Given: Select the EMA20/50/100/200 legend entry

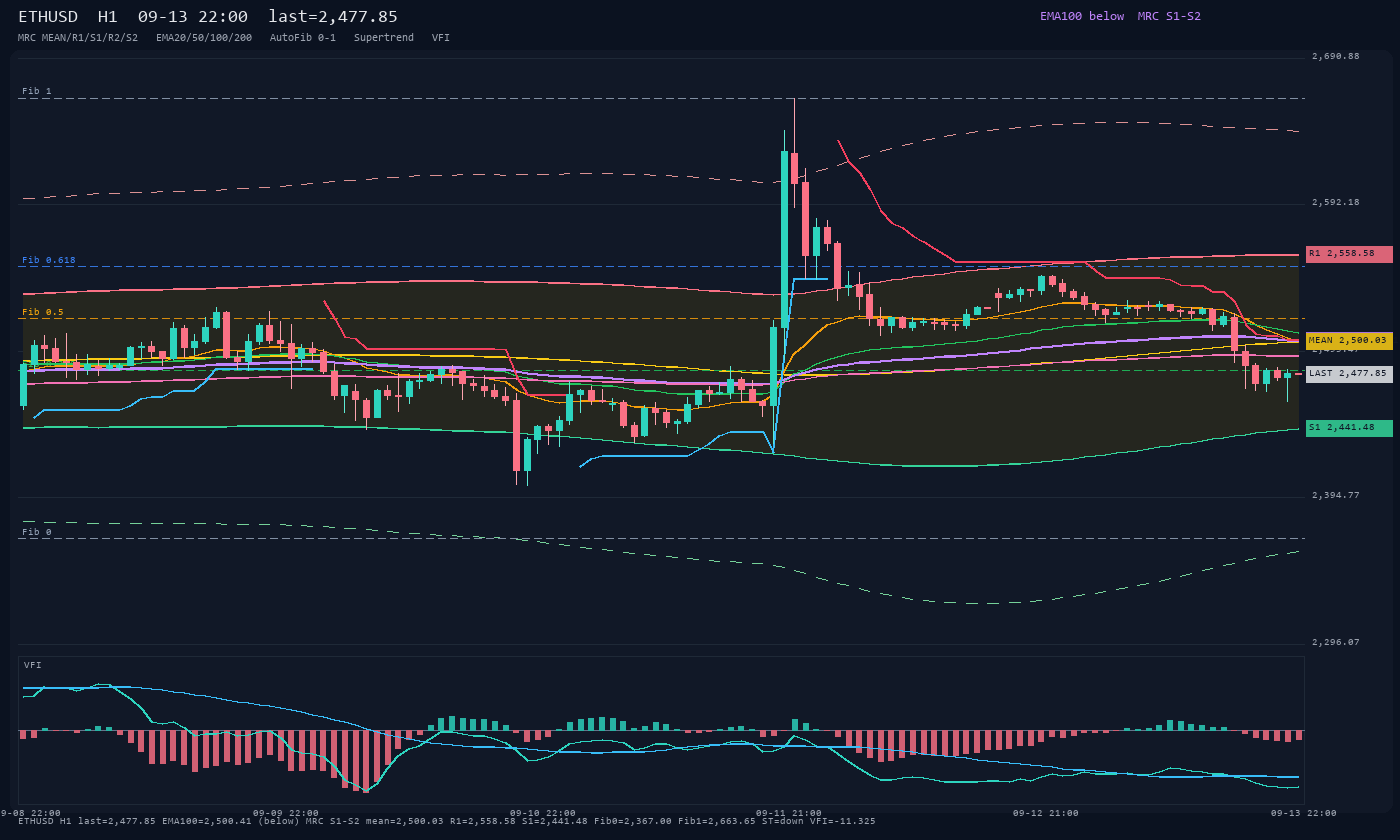Looking at the screenshot, I should click(x=204, y=37).
